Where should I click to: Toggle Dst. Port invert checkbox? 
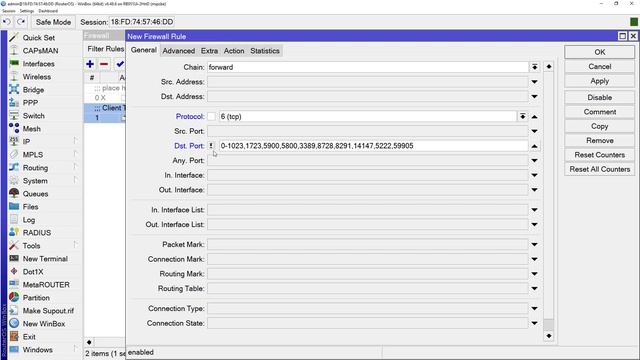coord(211,146)
